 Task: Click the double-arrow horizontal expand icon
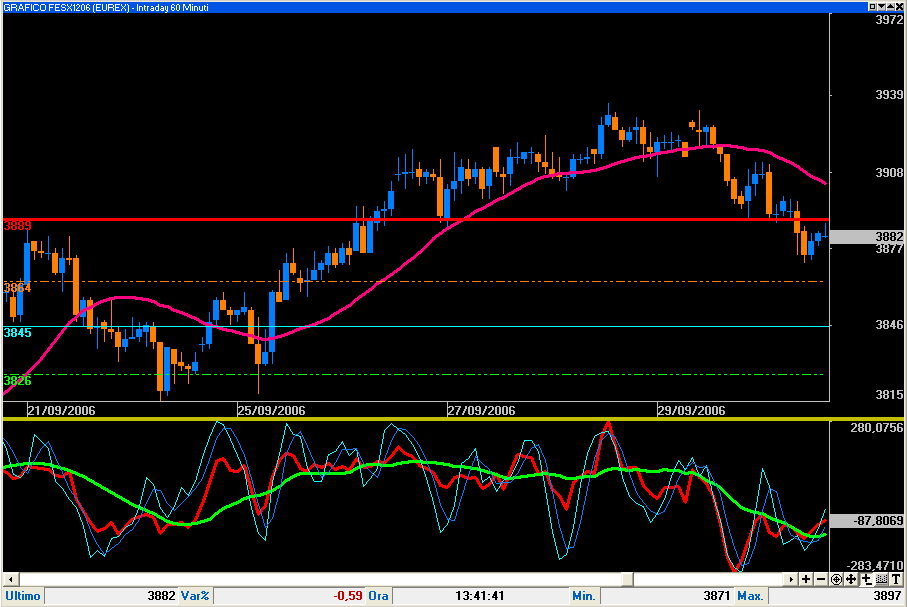pos(866,580)
